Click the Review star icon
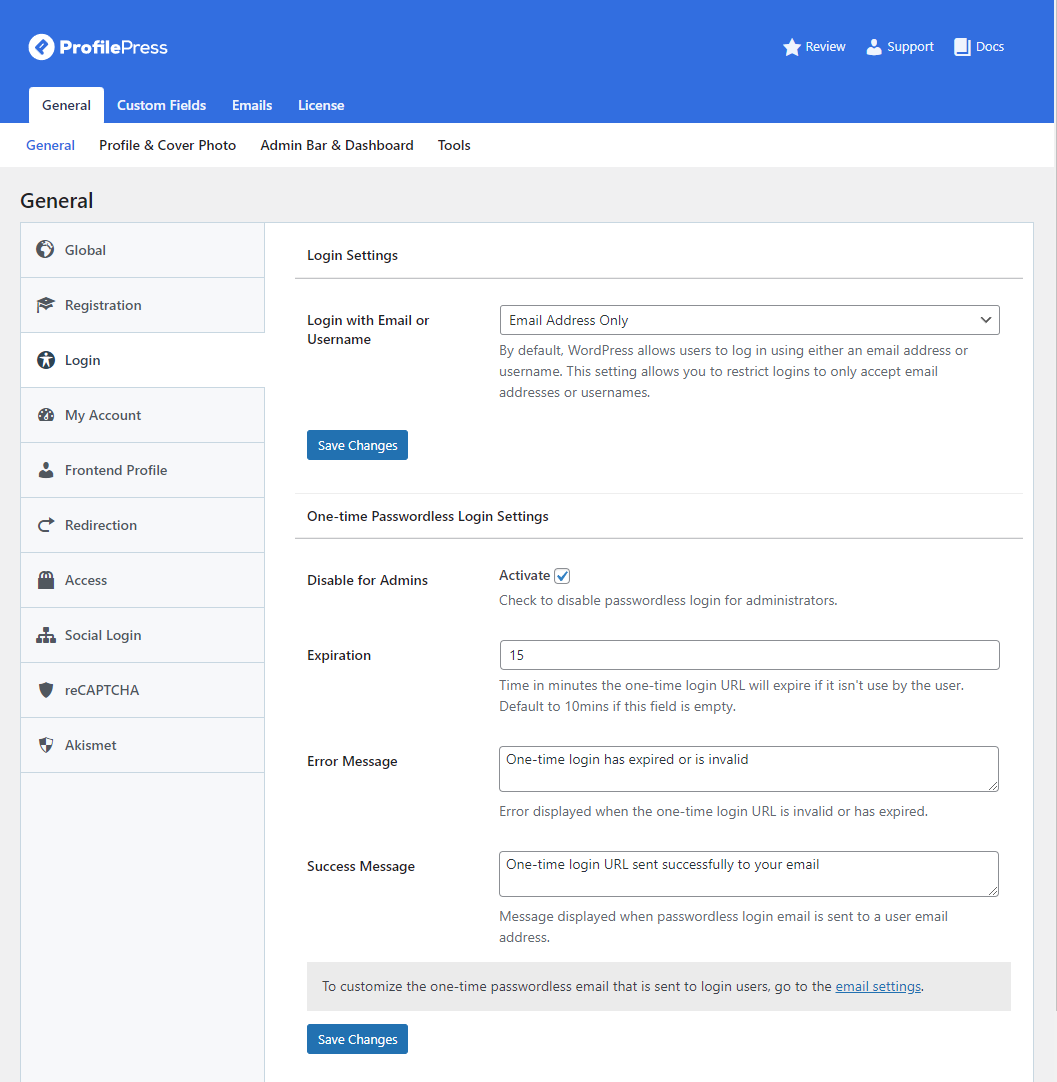Screen dimensions: 1057x1082 tap(792, 47)
